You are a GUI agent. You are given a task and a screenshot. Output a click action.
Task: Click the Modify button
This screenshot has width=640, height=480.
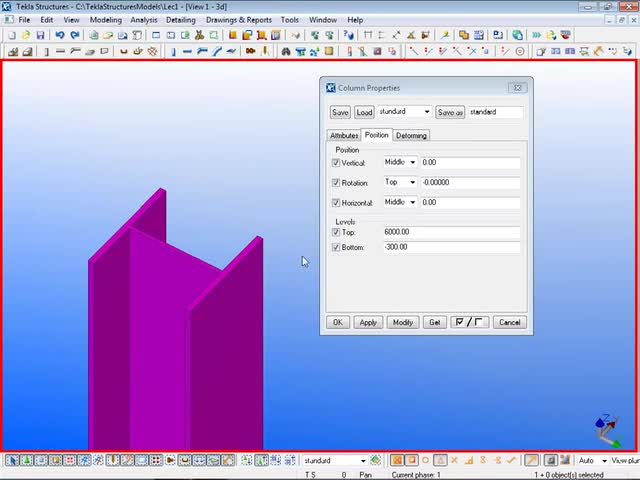tap(403, 322)
